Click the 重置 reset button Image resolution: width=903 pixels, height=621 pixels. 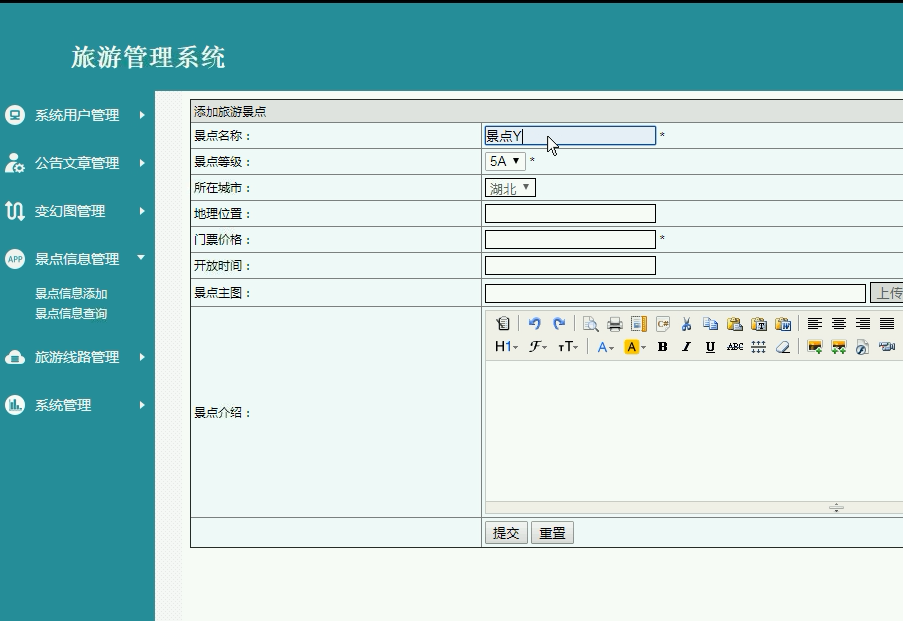click(x=552, y=533)
